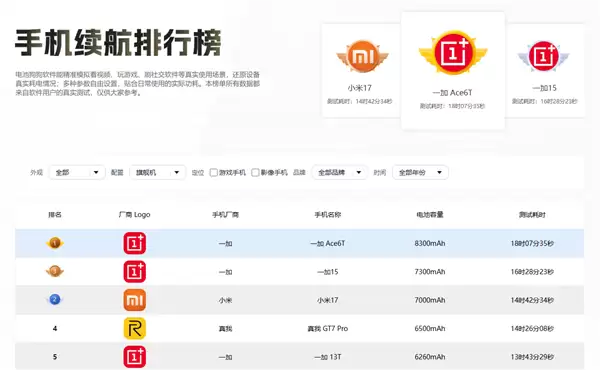Click the Xiaomi badge on the 小米17 card
The width and height of the screenshot is (600, 370).
tap(362, 56)
